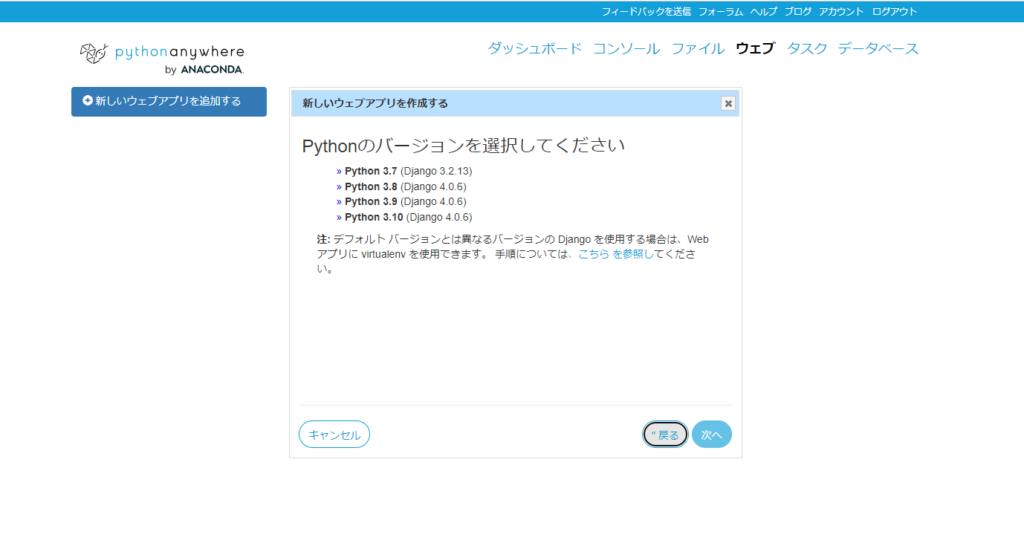Viewport: 1024px width, 543px height.
Task: Open the ヘルプ link
Action: pos(763,12)
